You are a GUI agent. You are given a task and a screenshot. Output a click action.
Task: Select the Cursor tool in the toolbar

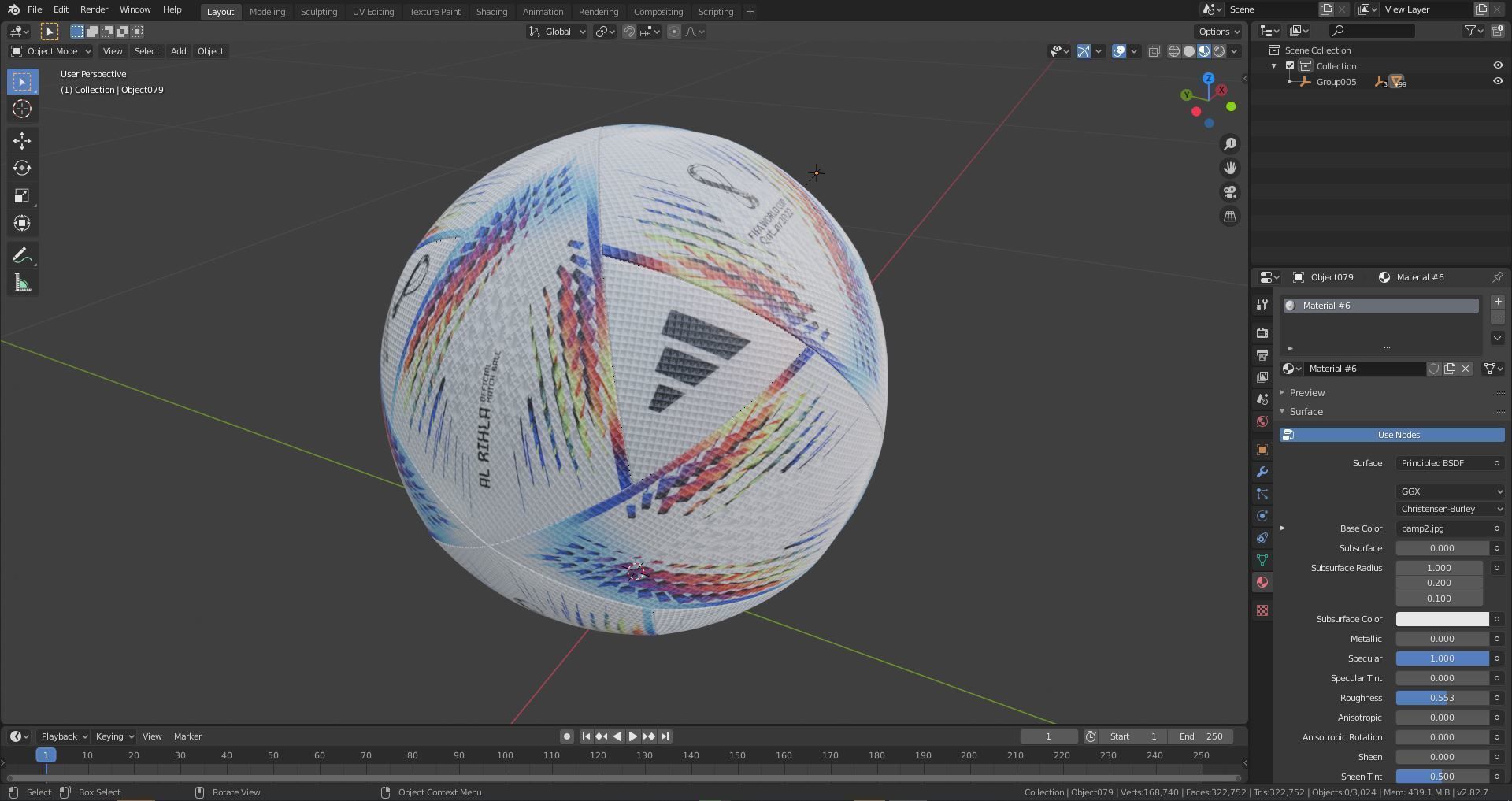click(x=22, y=109)
